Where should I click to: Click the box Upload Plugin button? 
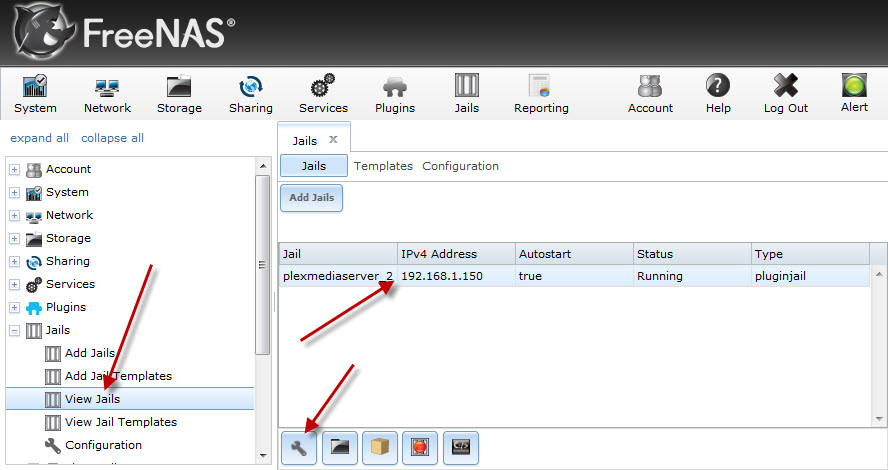coord(380,447)
